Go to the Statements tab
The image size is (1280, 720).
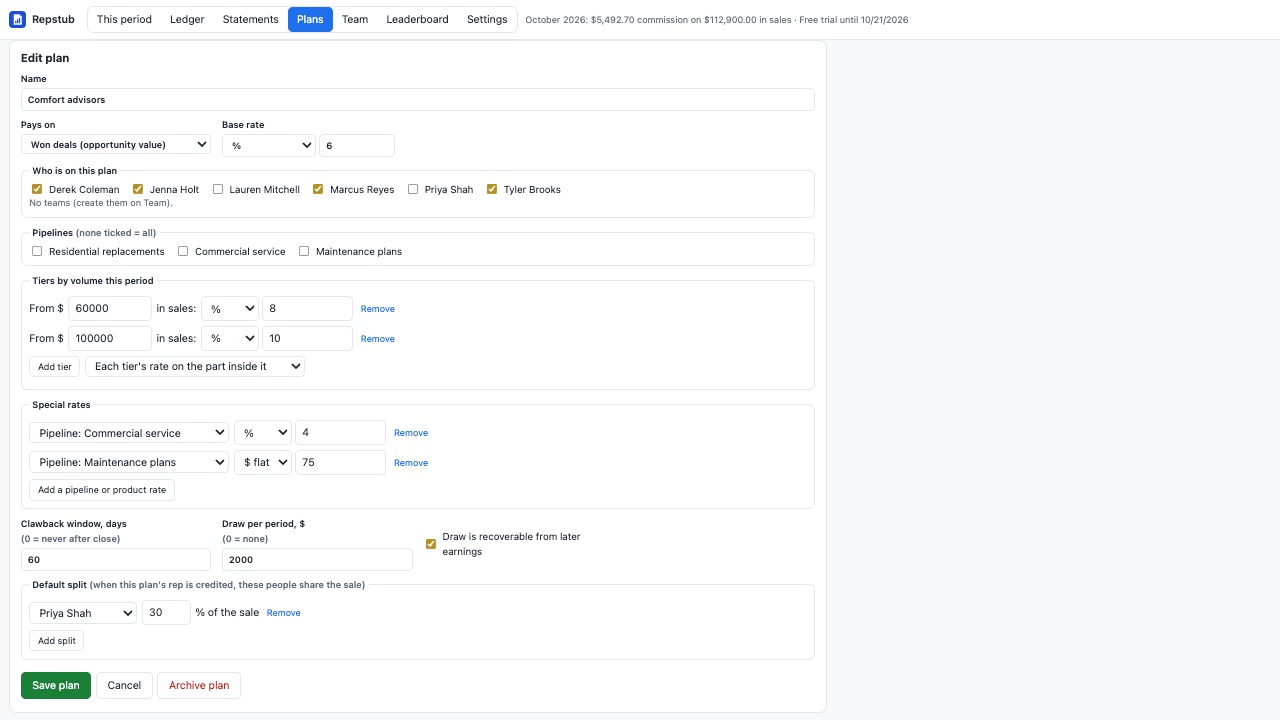click(251, 19)
